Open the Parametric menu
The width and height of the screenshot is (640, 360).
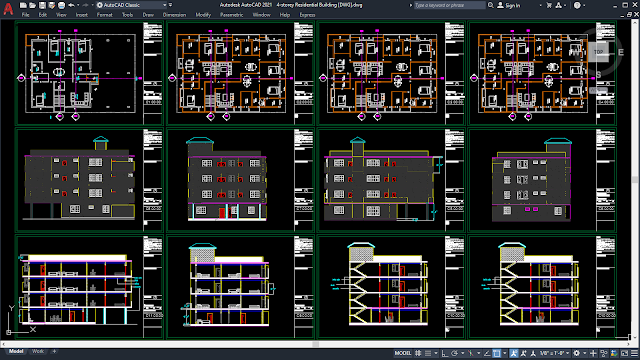pyautogui.click(x=231, y=15)
